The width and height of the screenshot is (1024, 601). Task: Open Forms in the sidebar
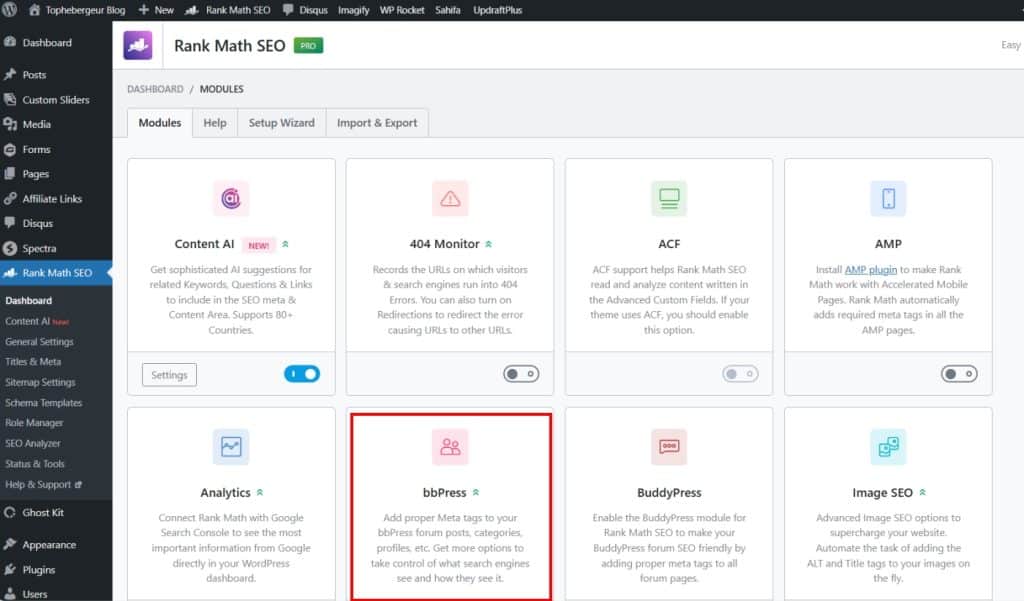coord(37,150)
